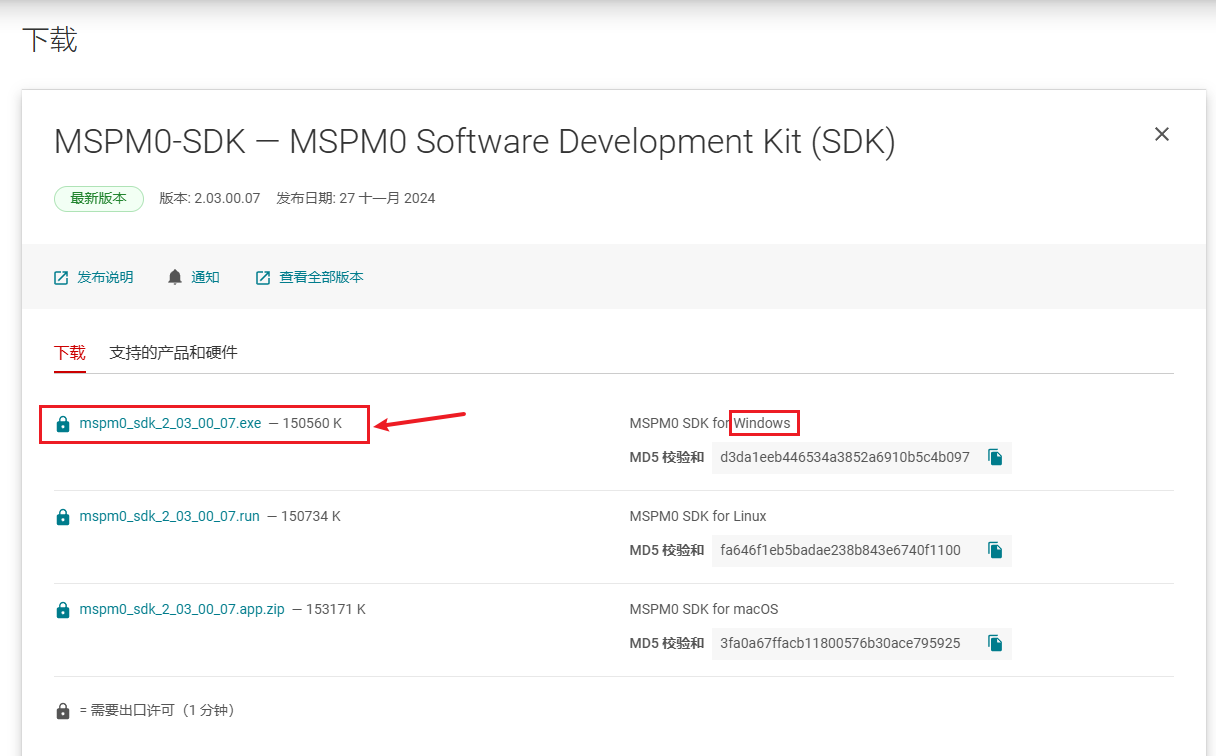Click the green 最新版本 badge

[x=98, y=198]
